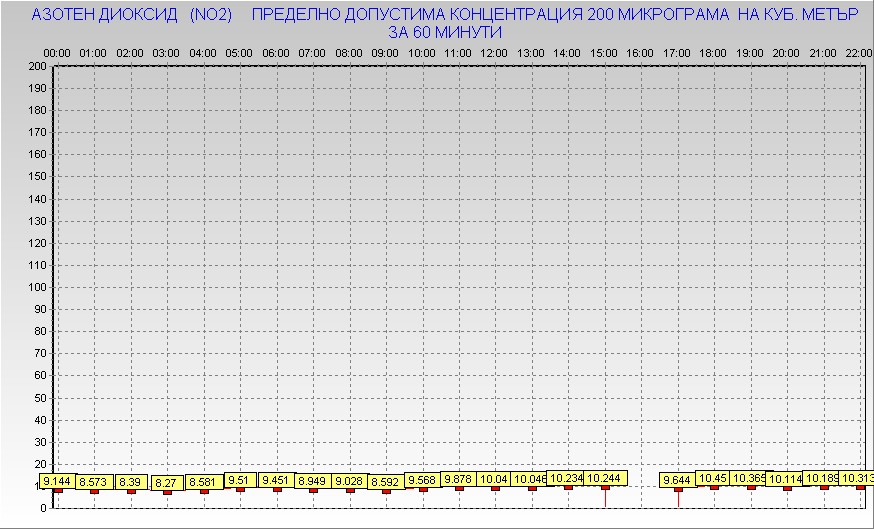Click the 9.144 data label at 00:00
The image size is (874, 529).
coord(58,482)
